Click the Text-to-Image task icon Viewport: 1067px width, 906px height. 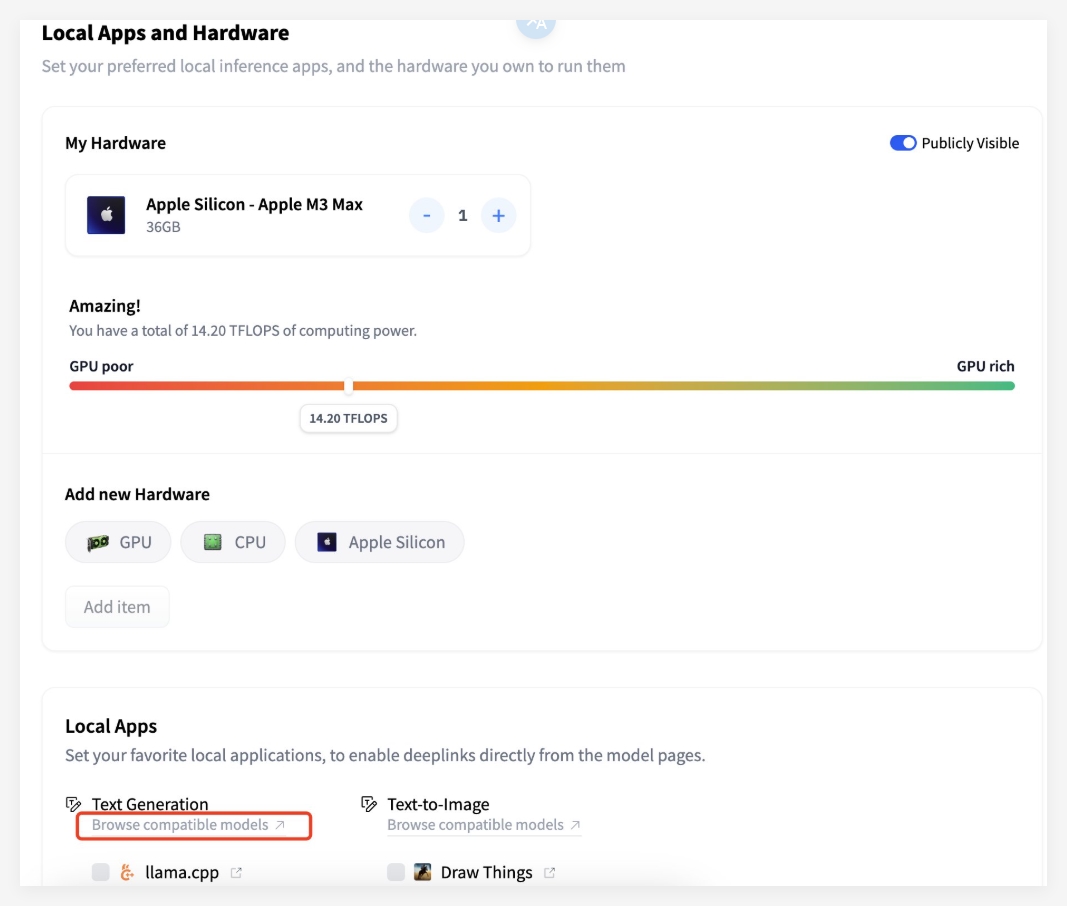[369, 804]
